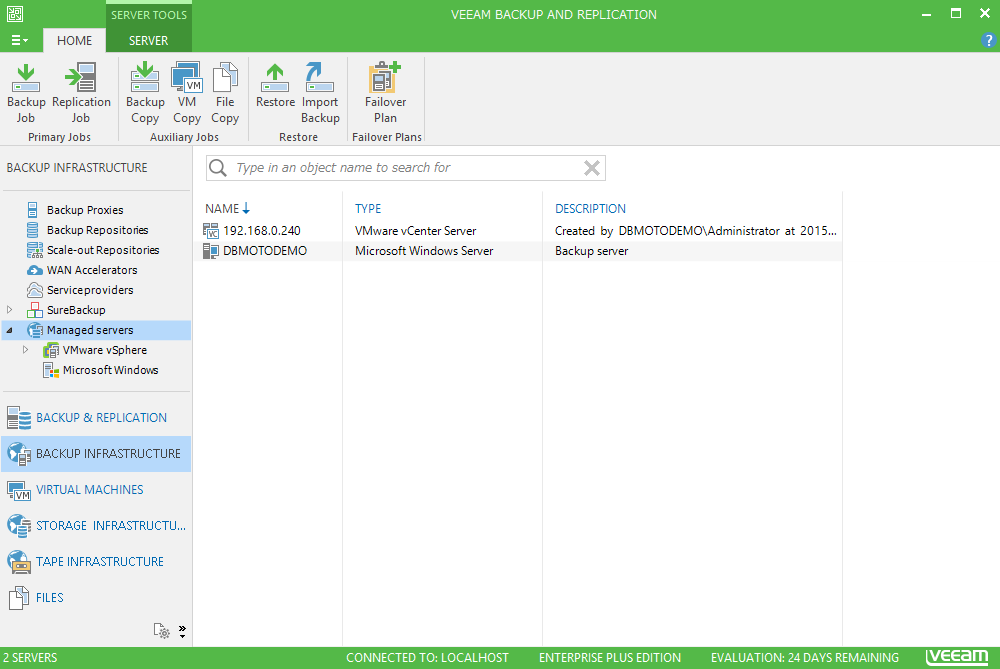Open the Virtual Machines view
This screenshot has height=669, width=1000.
(96, 490)
